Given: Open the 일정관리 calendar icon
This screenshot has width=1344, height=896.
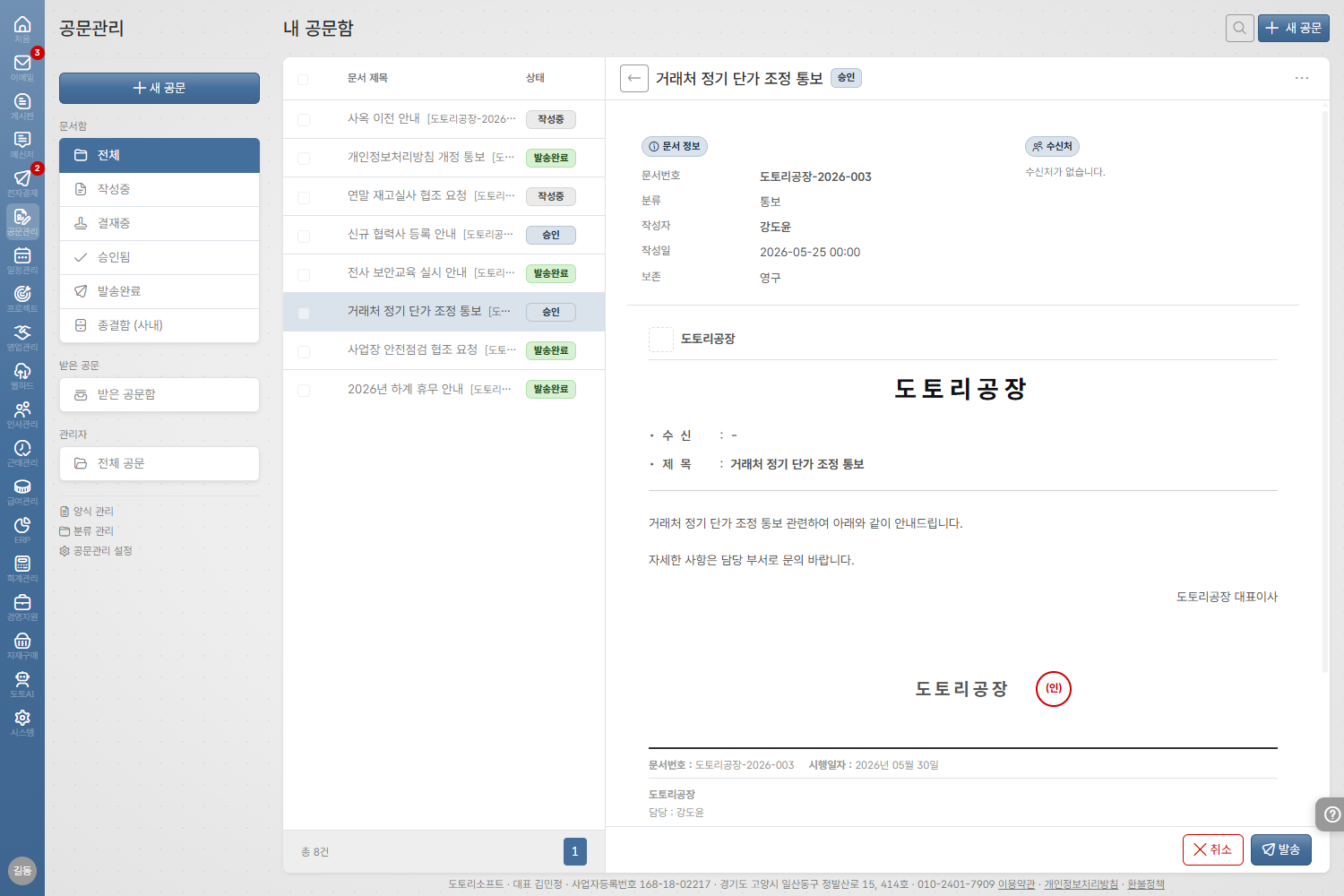Looking at the screenshot, I should (x=22, y=260).
